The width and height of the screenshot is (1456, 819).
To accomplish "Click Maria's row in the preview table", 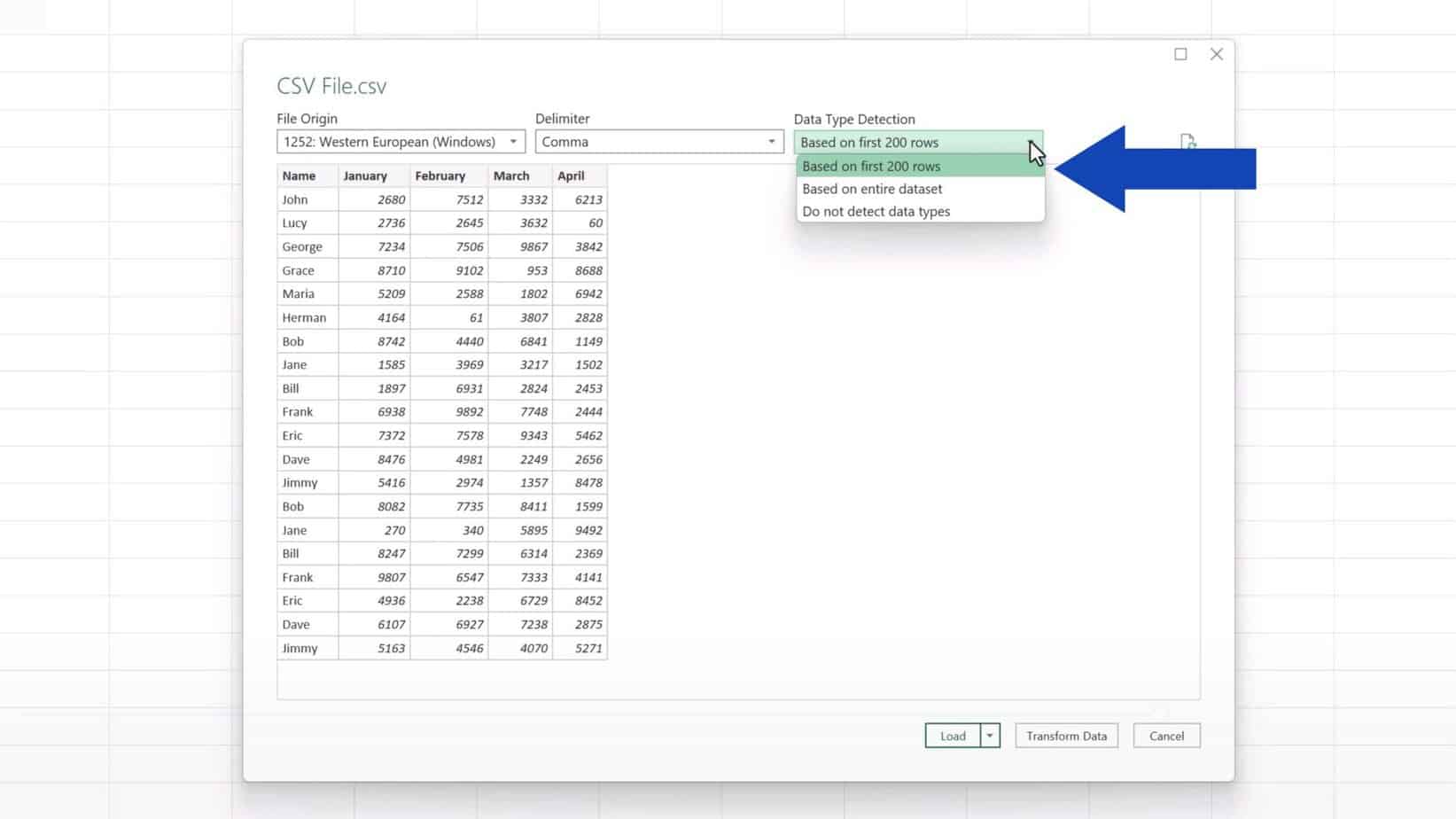I will 299,293.
